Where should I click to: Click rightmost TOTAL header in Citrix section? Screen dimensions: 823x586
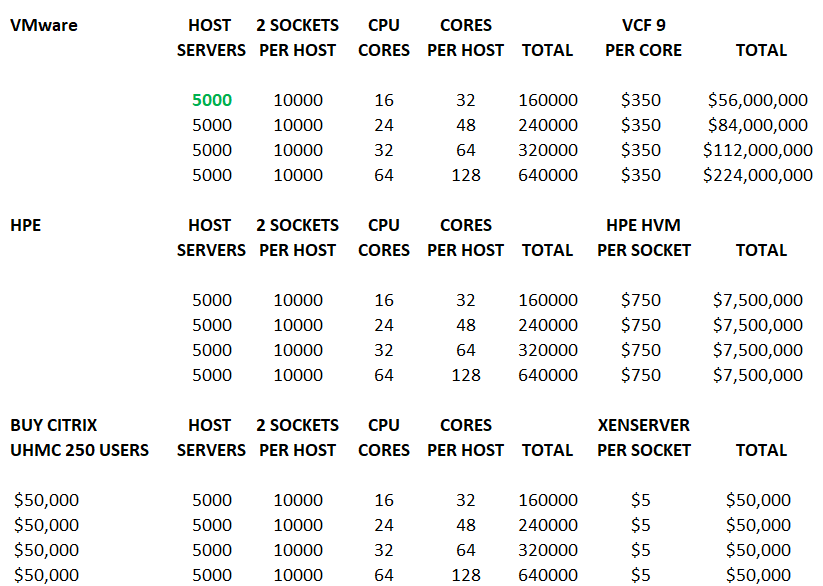(x=761, y=450)
